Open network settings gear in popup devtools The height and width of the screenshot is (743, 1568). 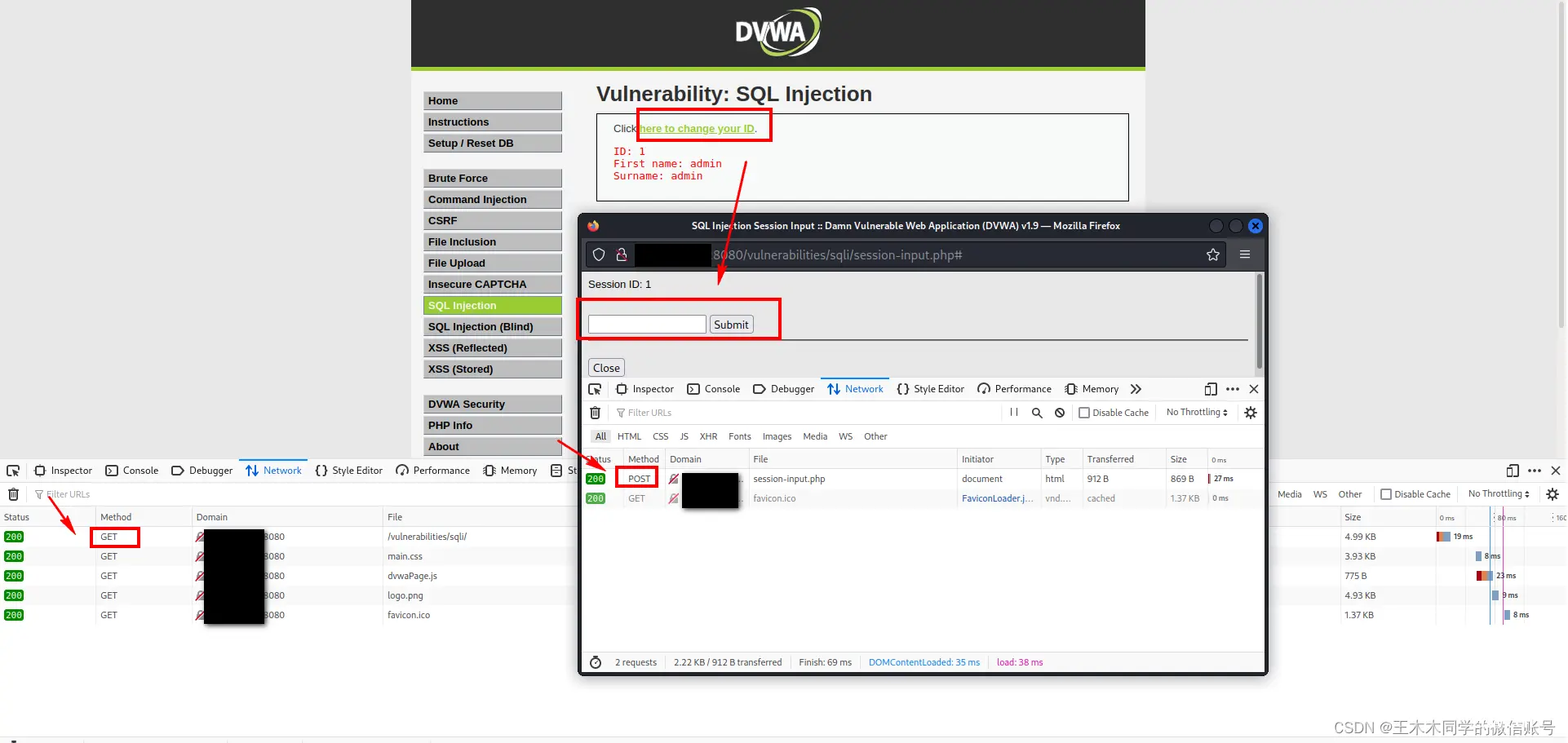(1251, 413)
